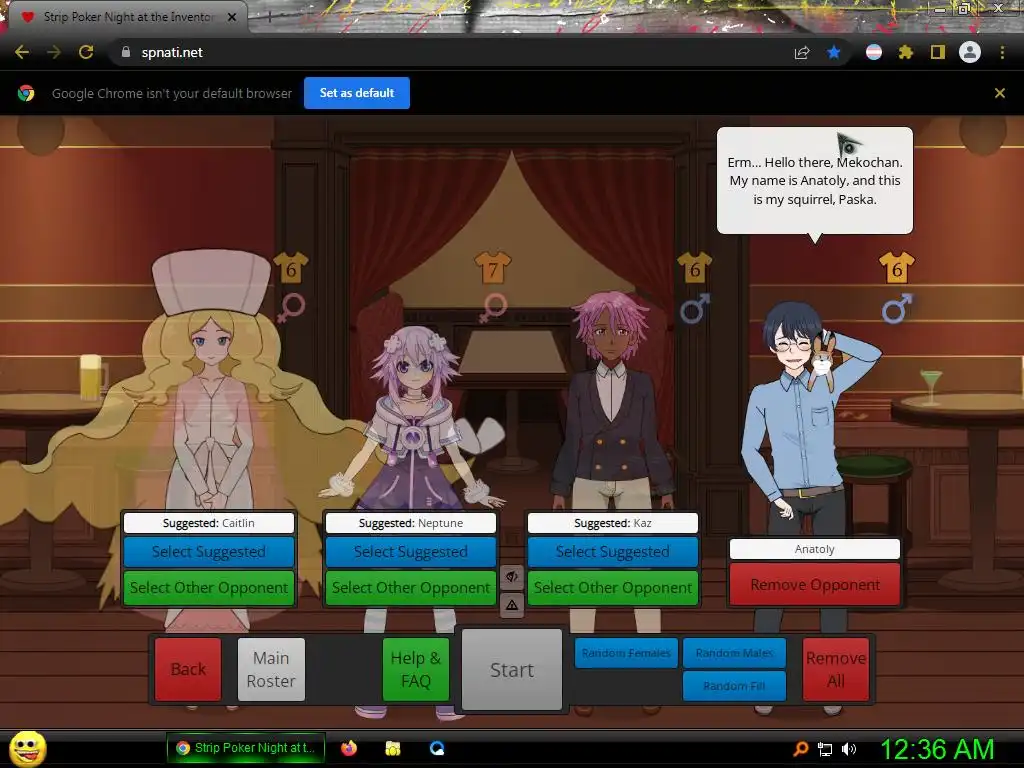Screen dimensions: 1024x768
Task: Dismiss the default browser notification bar
Action: click(1000, 93)
